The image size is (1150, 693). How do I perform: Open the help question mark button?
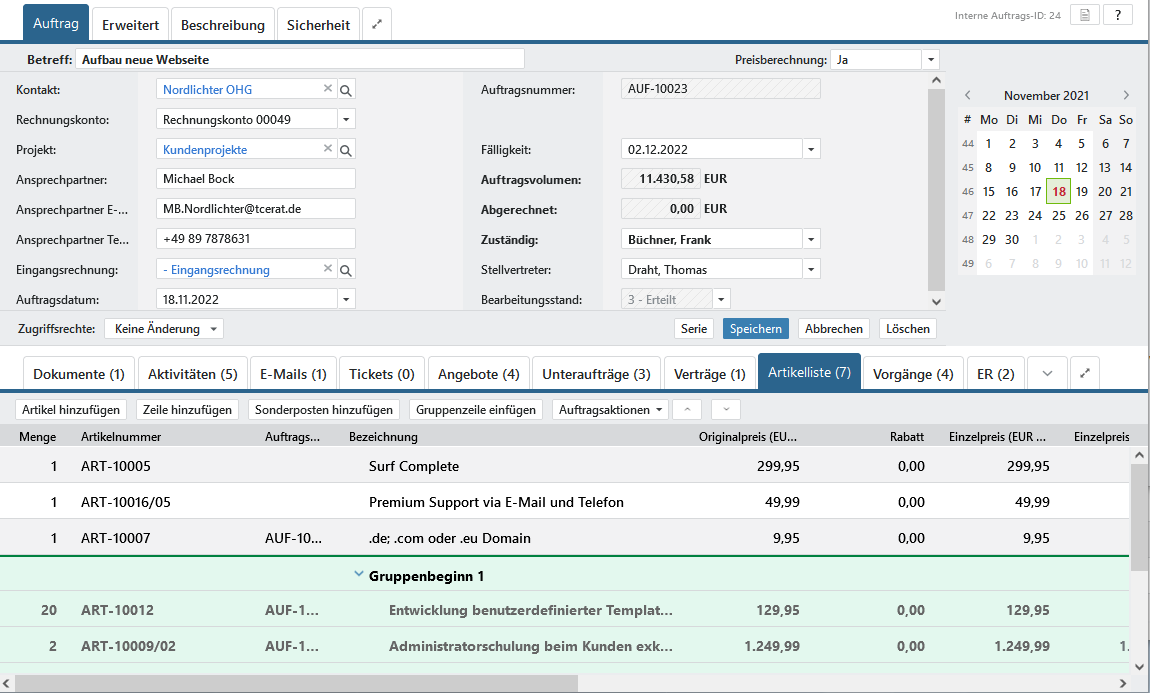1117,15
